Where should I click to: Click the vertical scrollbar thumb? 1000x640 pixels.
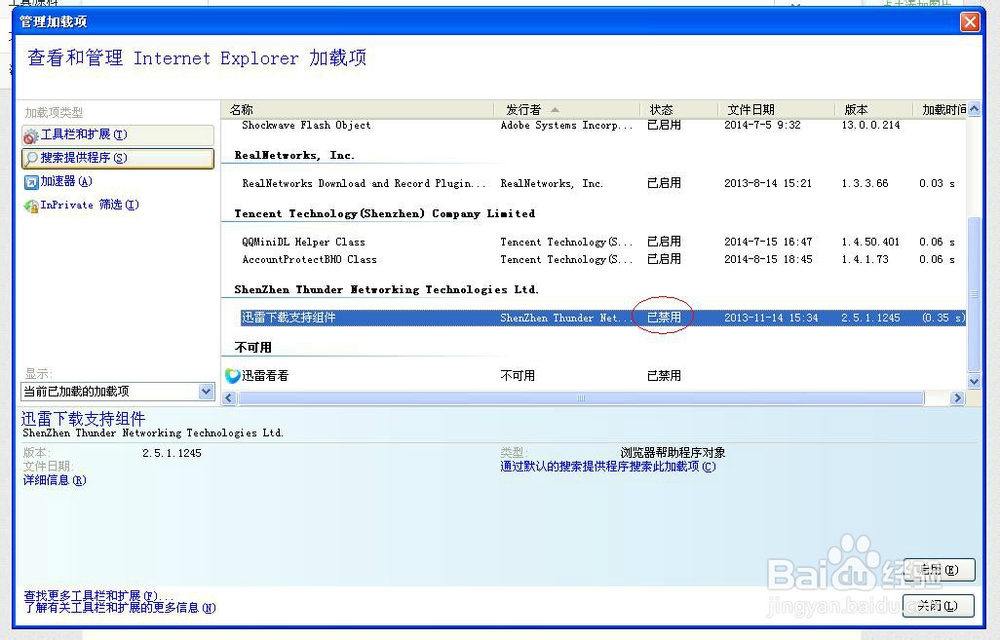pos(974,294)
